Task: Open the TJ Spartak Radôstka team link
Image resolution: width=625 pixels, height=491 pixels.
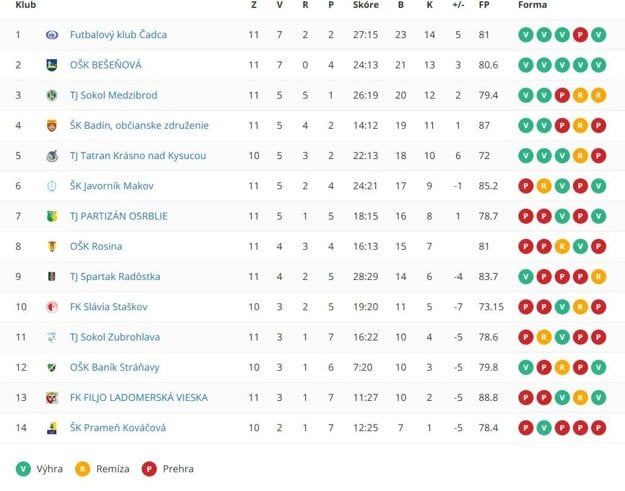Action: [115, 277]
